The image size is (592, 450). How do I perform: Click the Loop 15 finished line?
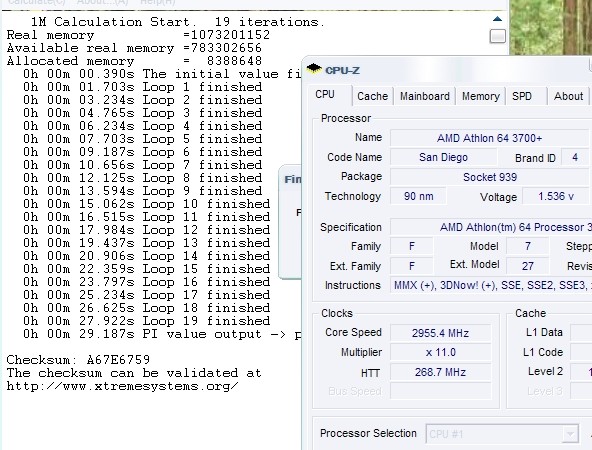tap(146, 269)
